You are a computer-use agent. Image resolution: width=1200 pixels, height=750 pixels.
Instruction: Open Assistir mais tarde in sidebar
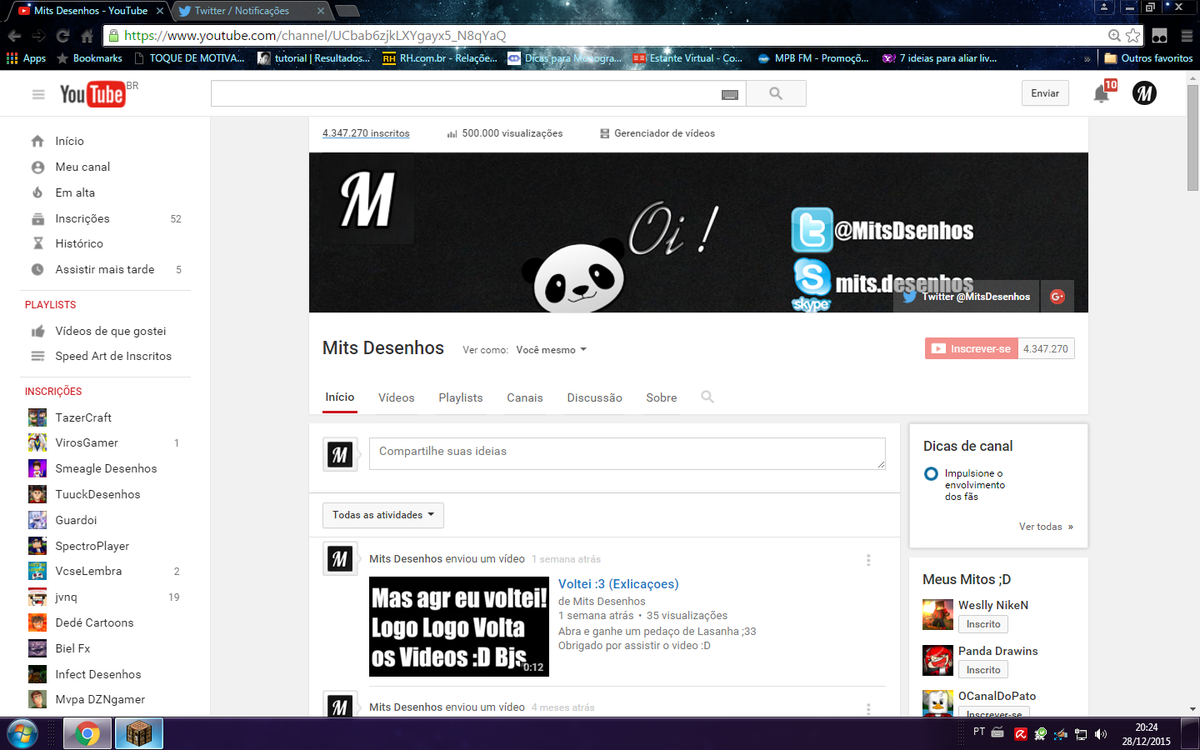[105, 269]
